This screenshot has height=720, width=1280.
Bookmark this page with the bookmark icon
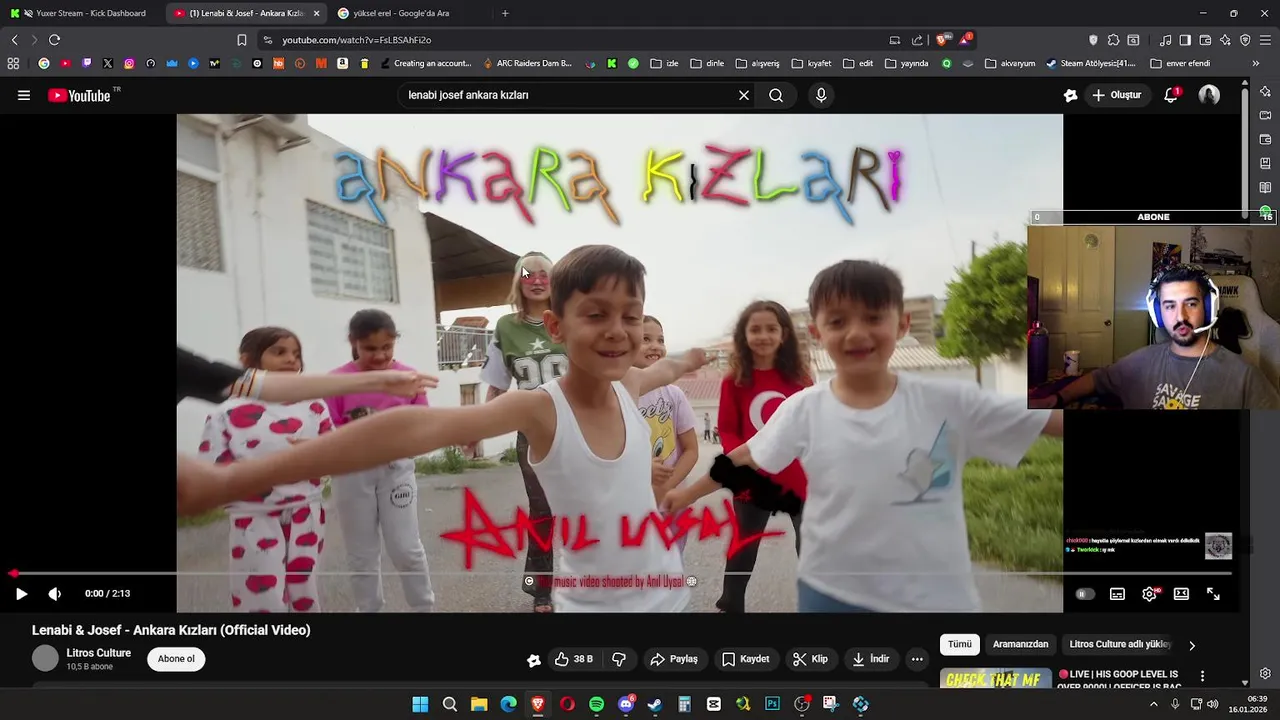(x=242, y=40)
